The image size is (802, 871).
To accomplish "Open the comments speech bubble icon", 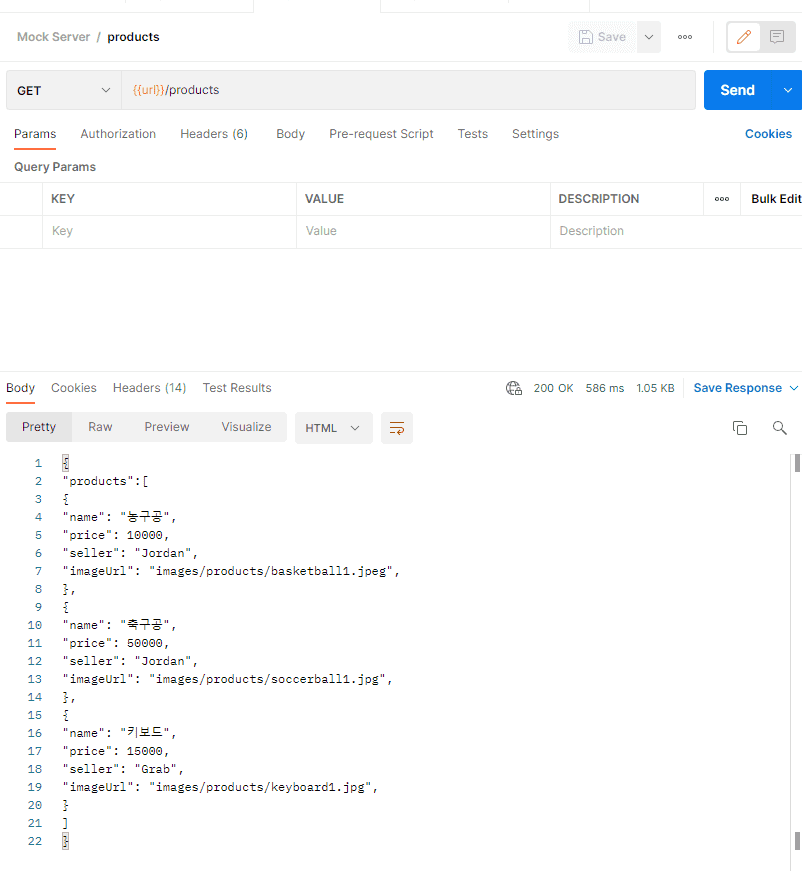I will (x=777, y=37).
